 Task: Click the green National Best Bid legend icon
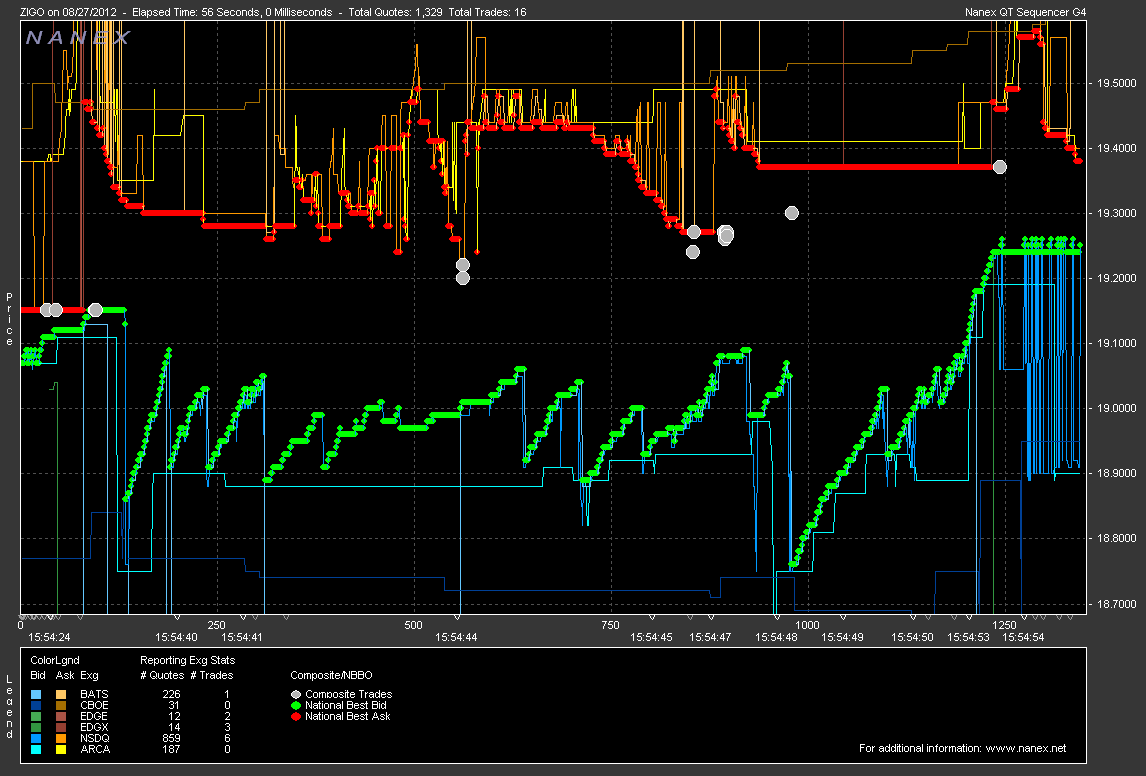pyautogui.click(x=296, y=705)
